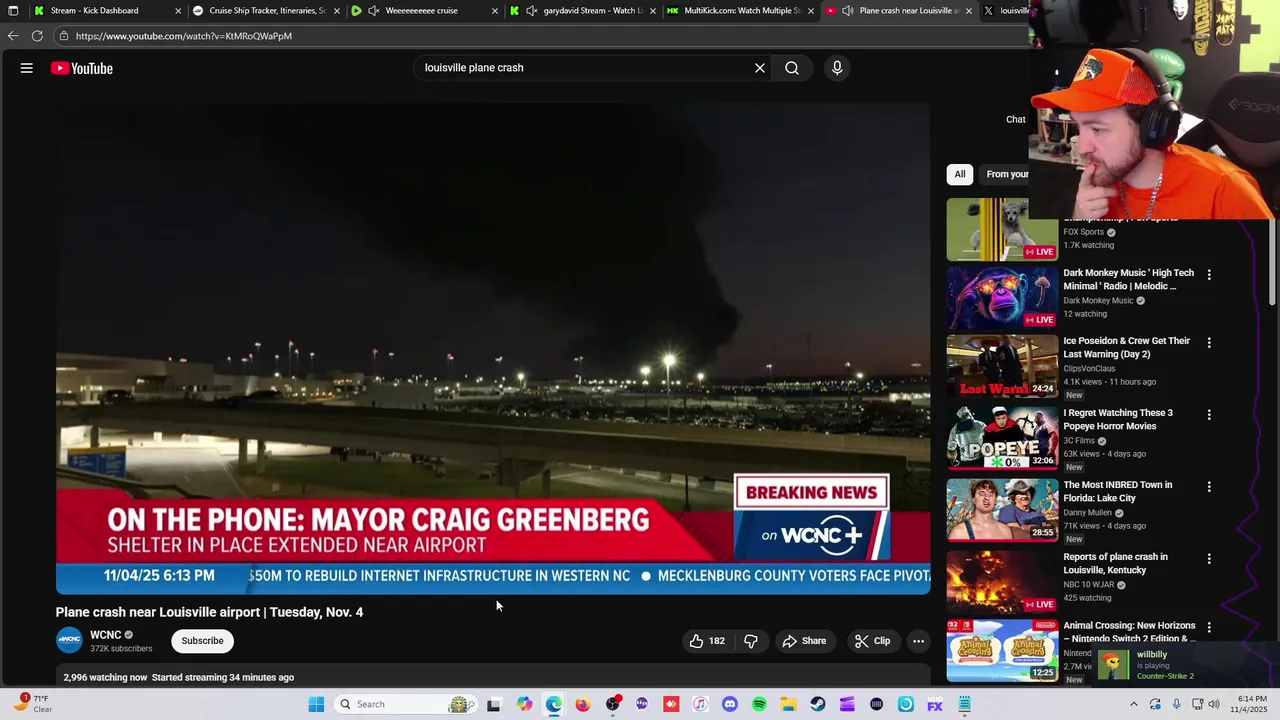1280x720 pixels.
Task: Open Microsoft Edge from taskbar
Action: (x=554, y=704)
